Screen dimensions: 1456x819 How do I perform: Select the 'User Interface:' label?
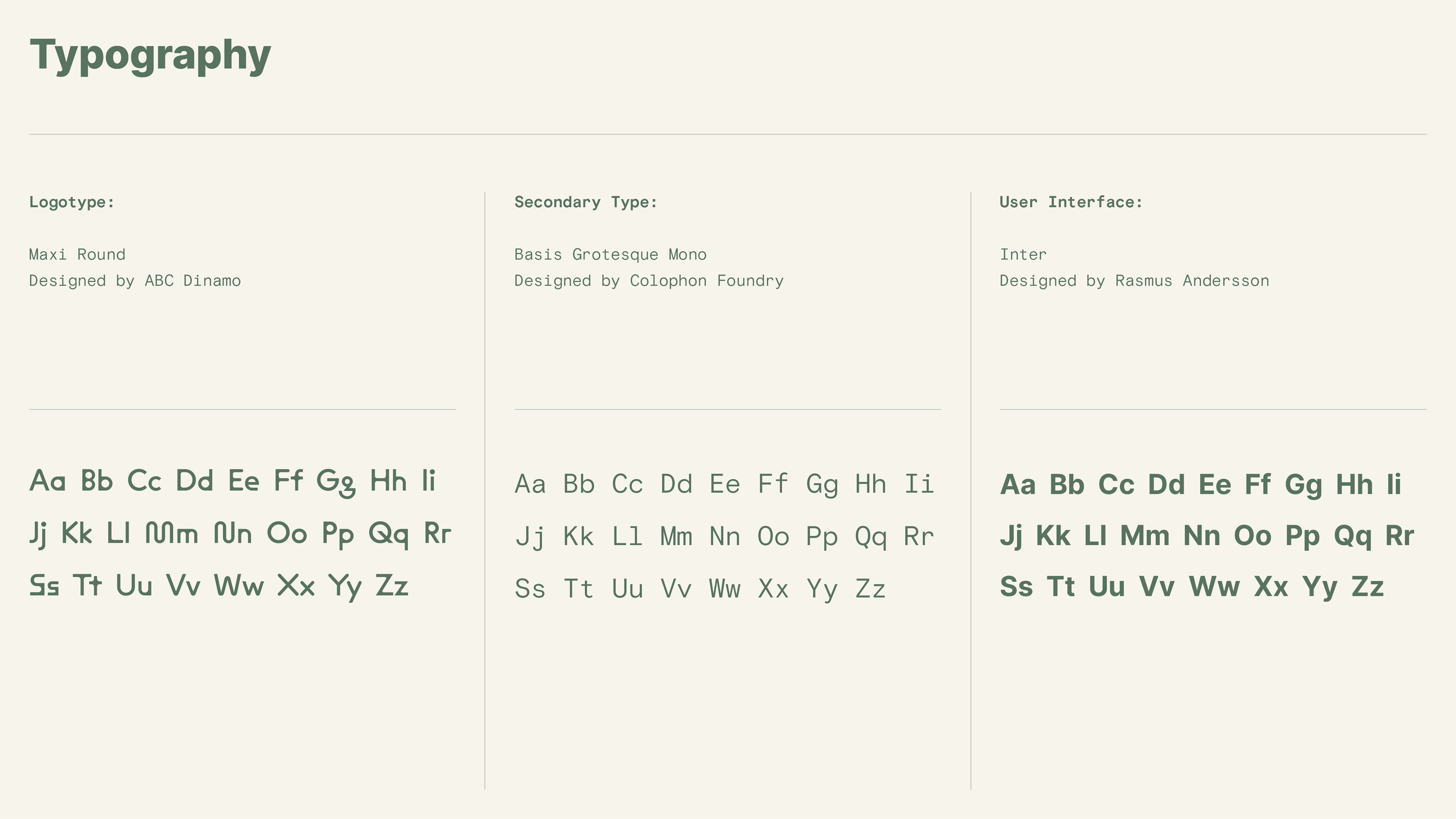(1071, 202)
